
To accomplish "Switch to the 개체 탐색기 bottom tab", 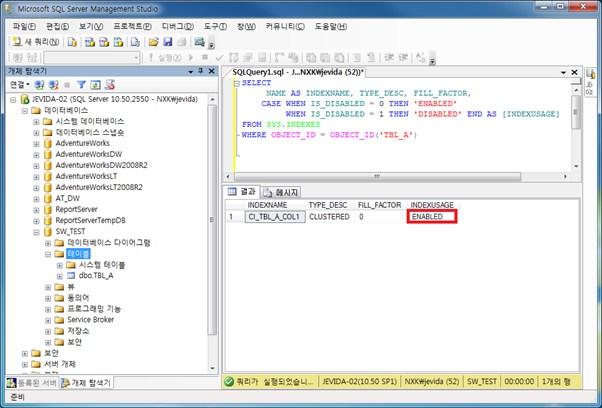I will pyautogui.click(x=87, y=382).
